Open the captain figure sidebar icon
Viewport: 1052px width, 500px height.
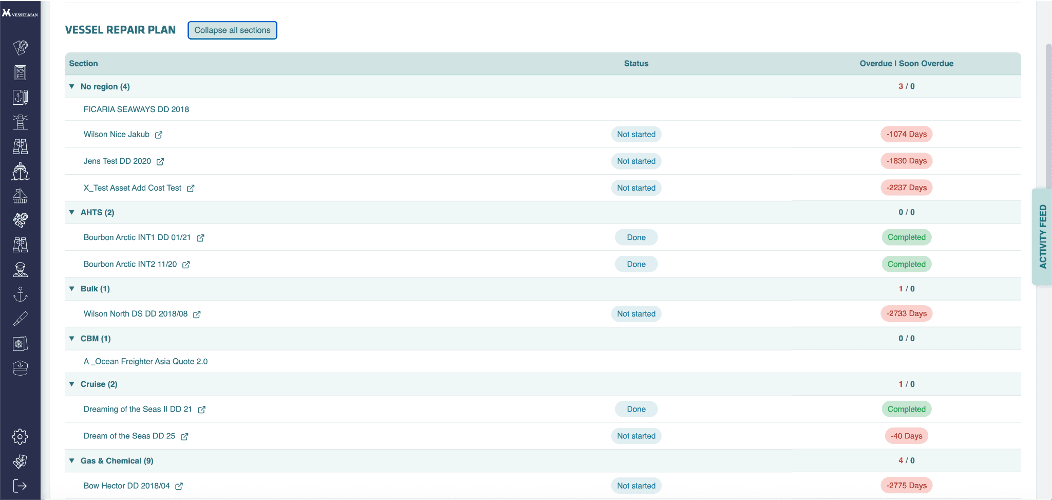[x=20, y=270]
